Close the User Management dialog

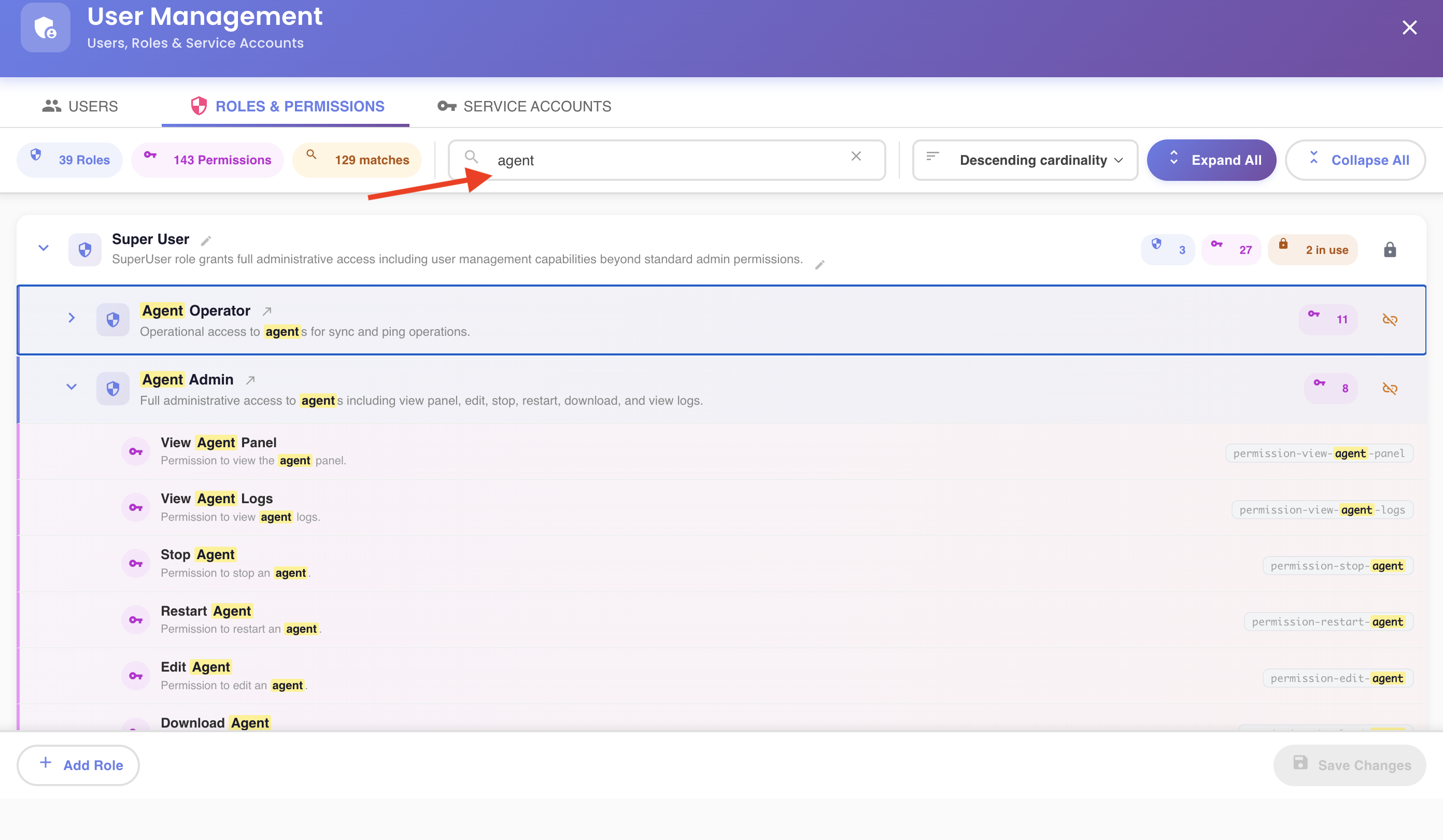(1409, 27)
